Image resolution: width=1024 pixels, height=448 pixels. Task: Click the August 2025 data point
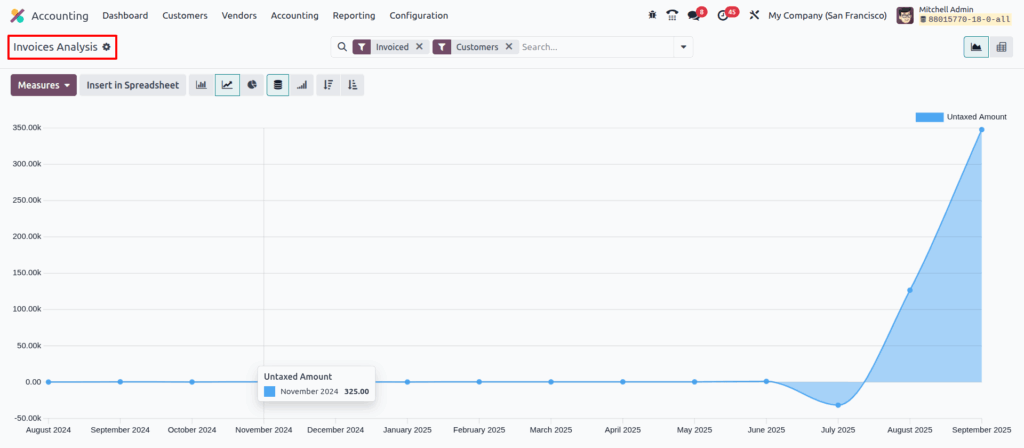tap(910, 290)
